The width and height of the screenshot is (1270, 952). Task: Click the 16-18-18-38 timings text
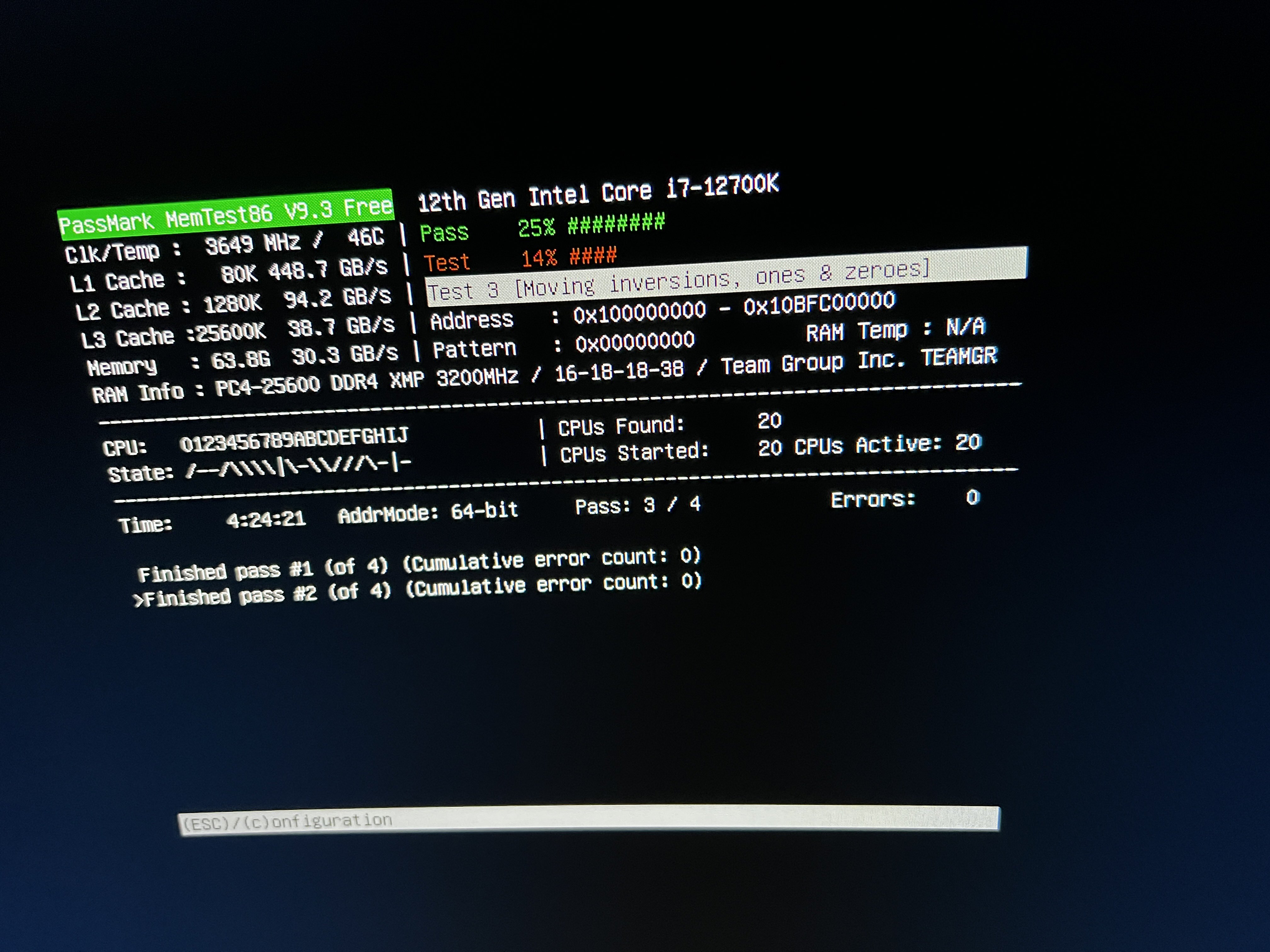tap(620, 371)
